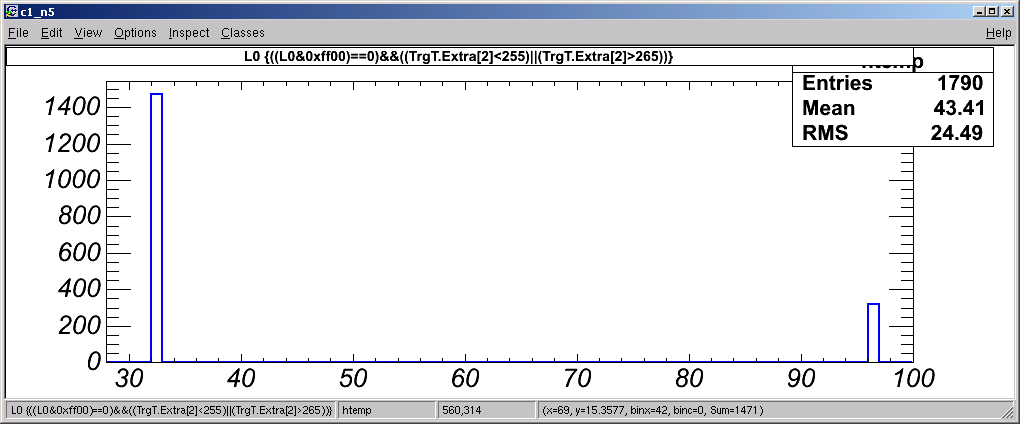Open the Classes menu
This screenshot has width=1020, height=424.
[x=243, y=33]
